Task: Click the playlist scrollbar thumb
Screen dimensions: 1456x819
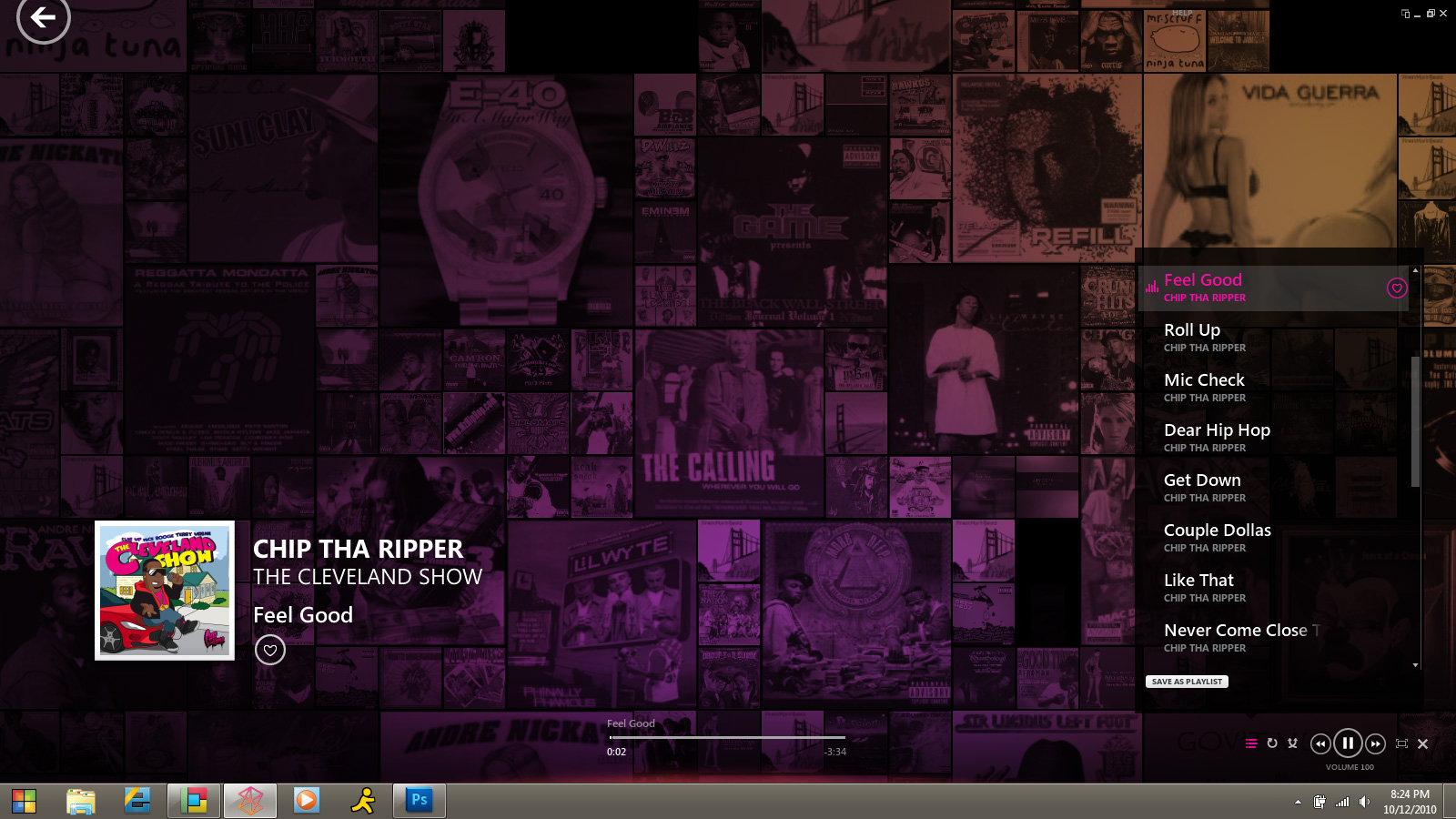Action: pos(1415,421)
